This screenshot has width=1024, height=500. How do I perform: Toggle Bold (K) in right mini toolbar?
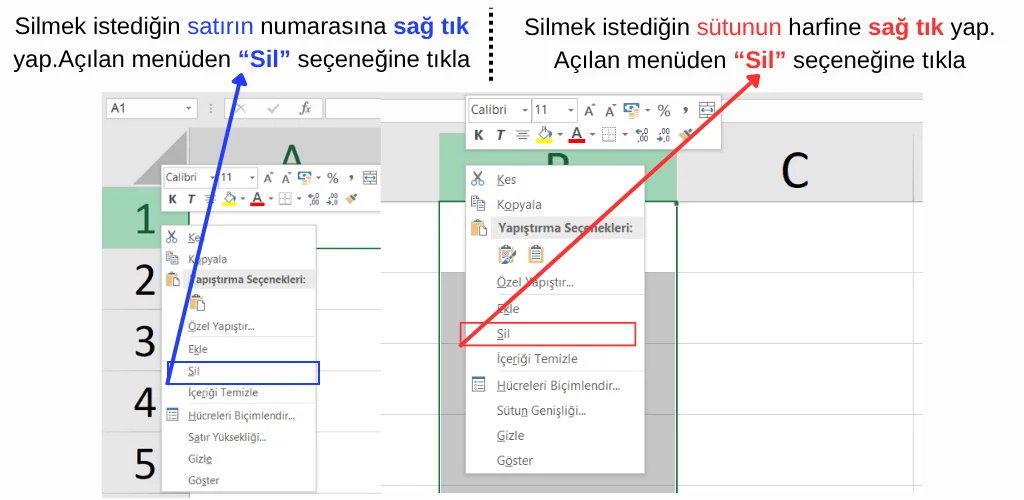click(479, 134)
